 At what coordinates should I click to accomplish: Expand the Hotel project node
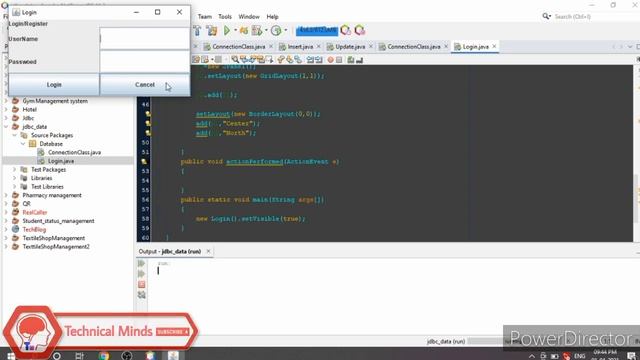click(x=6, y=109)
